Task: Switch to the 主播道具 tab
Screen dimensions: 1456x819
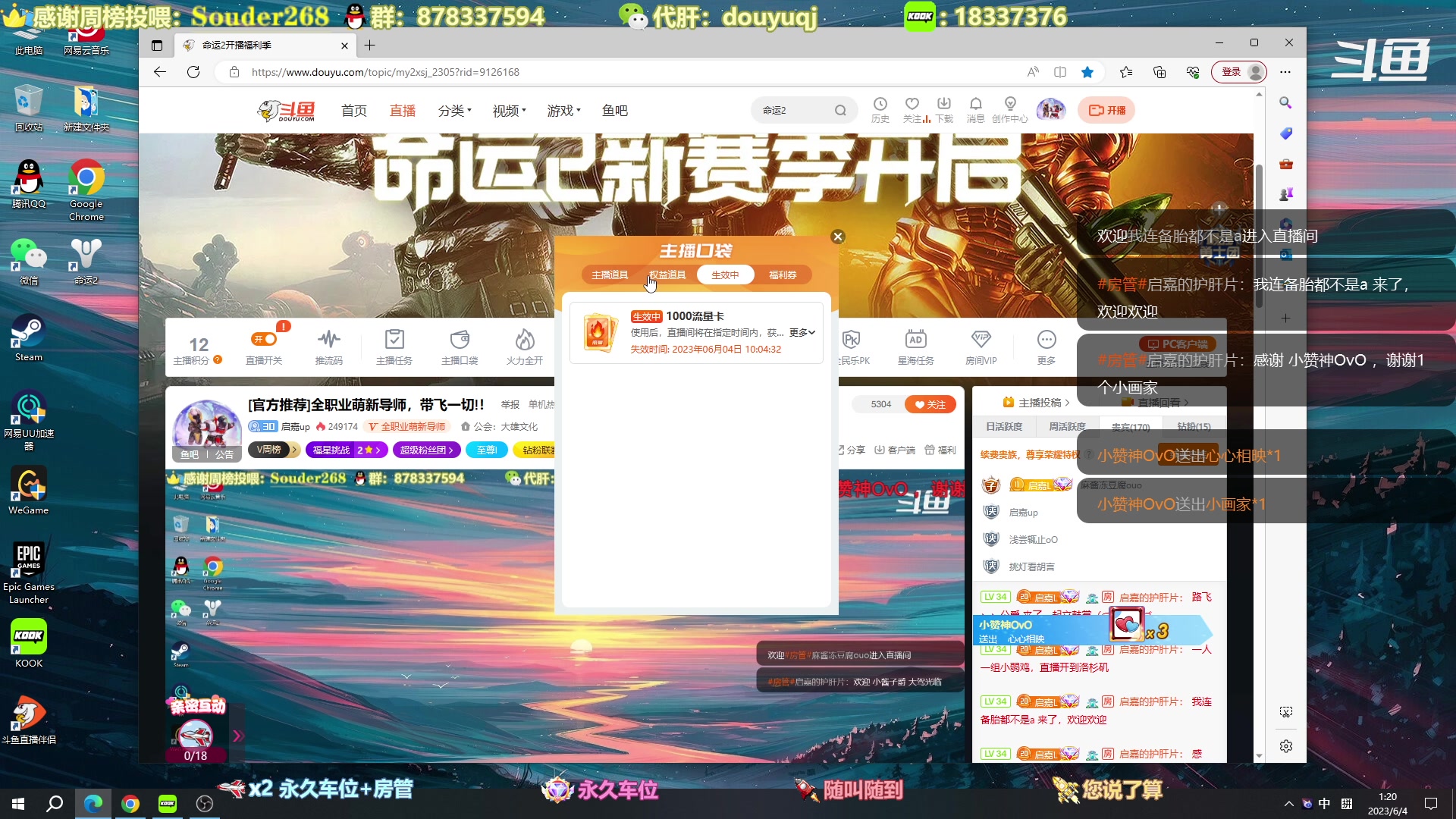Action: [x=610, y=275]
